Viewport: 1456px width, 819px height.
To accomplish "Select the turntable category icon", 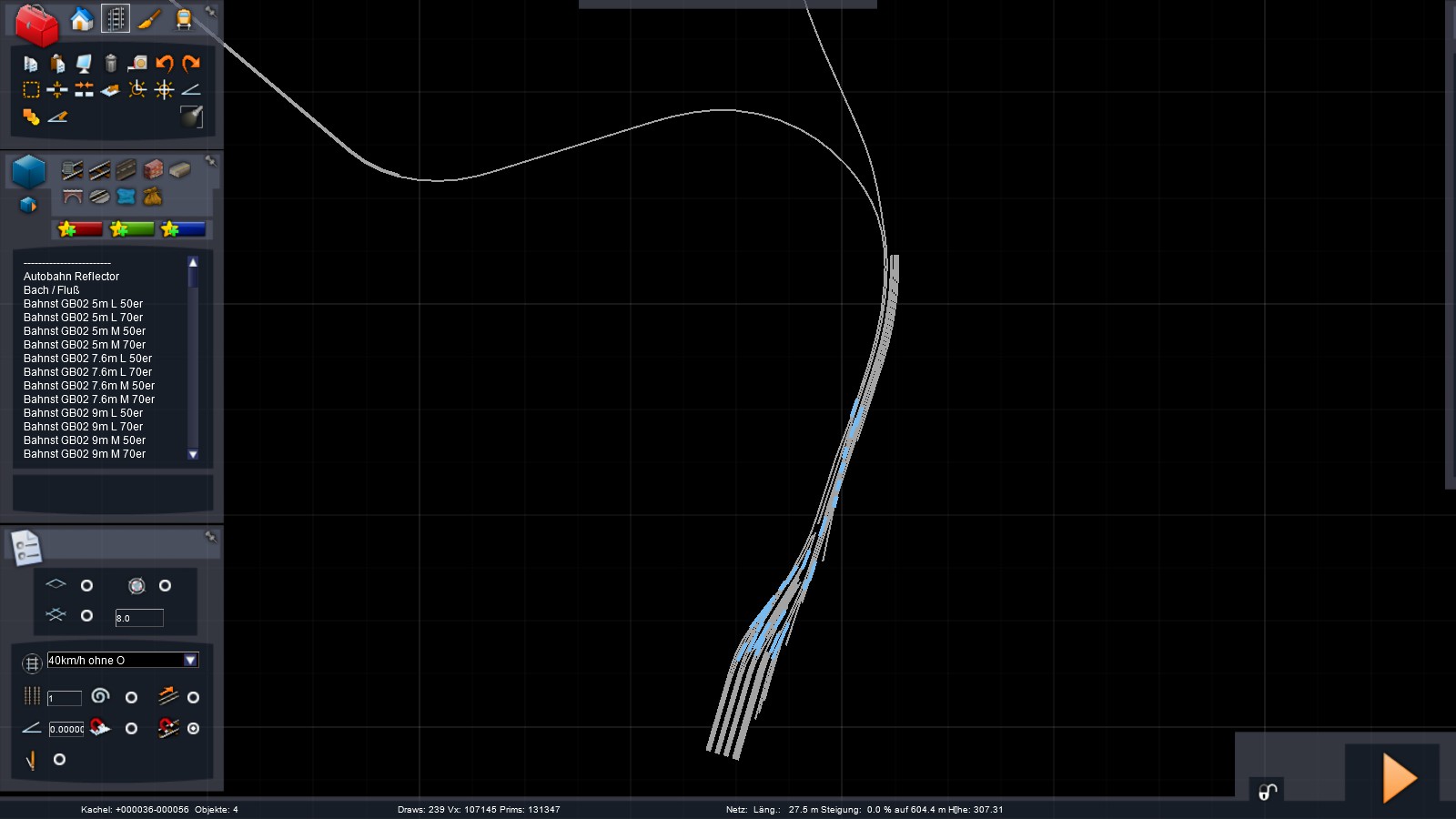I will click(99, 197).
